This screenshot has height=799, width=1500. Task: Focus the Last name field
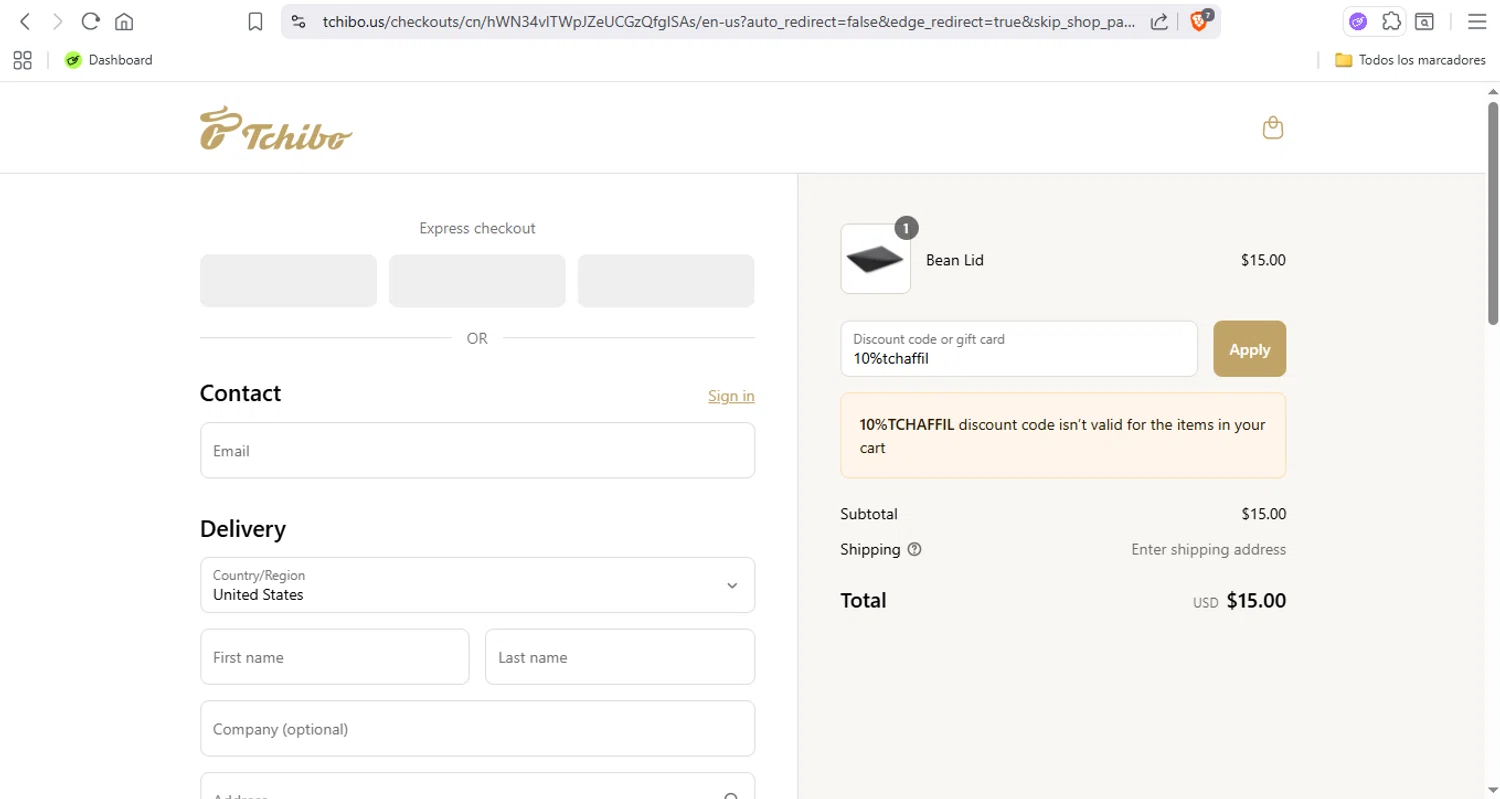(620, 657)
